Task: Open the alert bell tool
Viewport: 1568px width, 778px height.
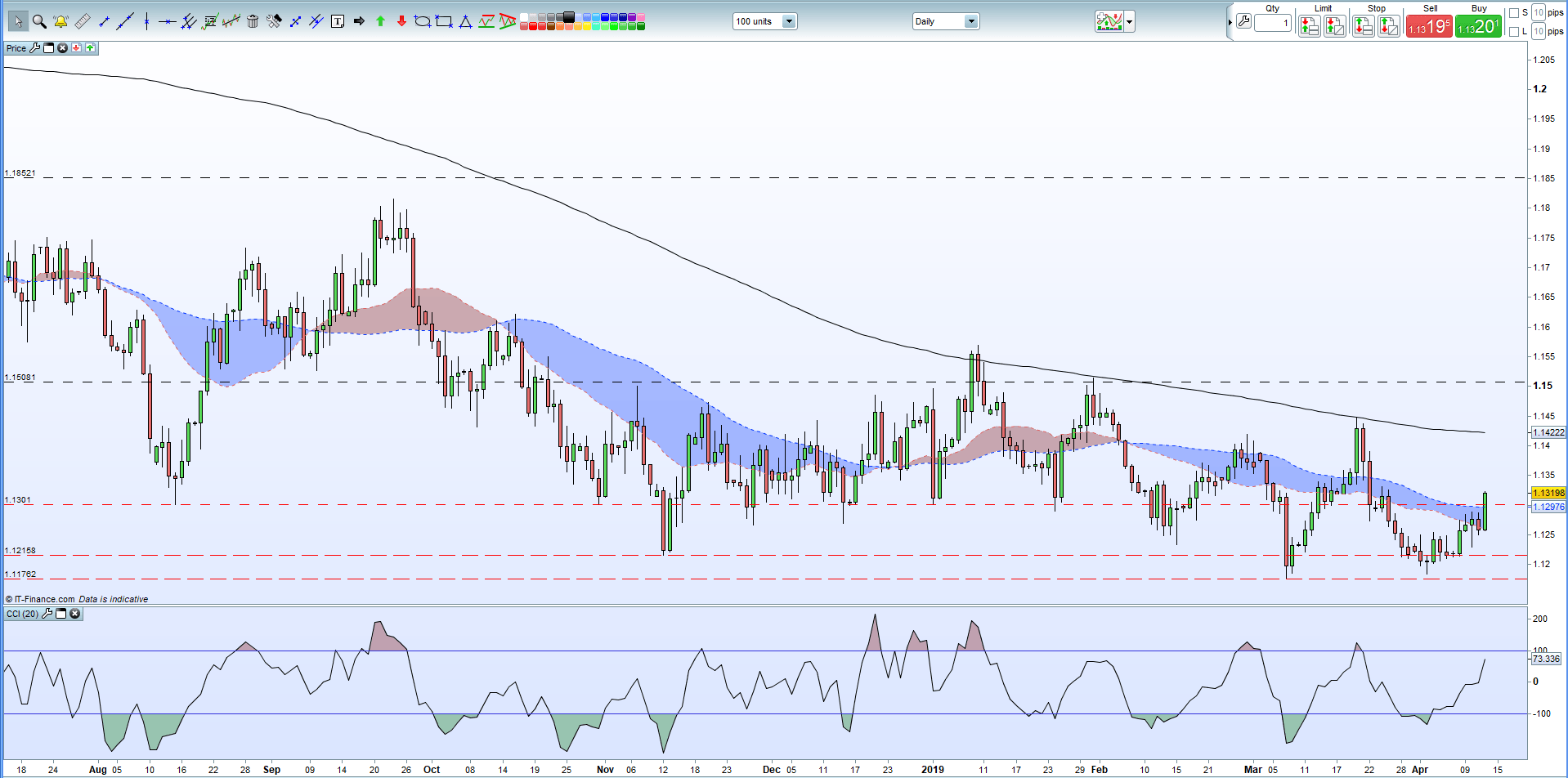Action: click(x=60, y=21)
